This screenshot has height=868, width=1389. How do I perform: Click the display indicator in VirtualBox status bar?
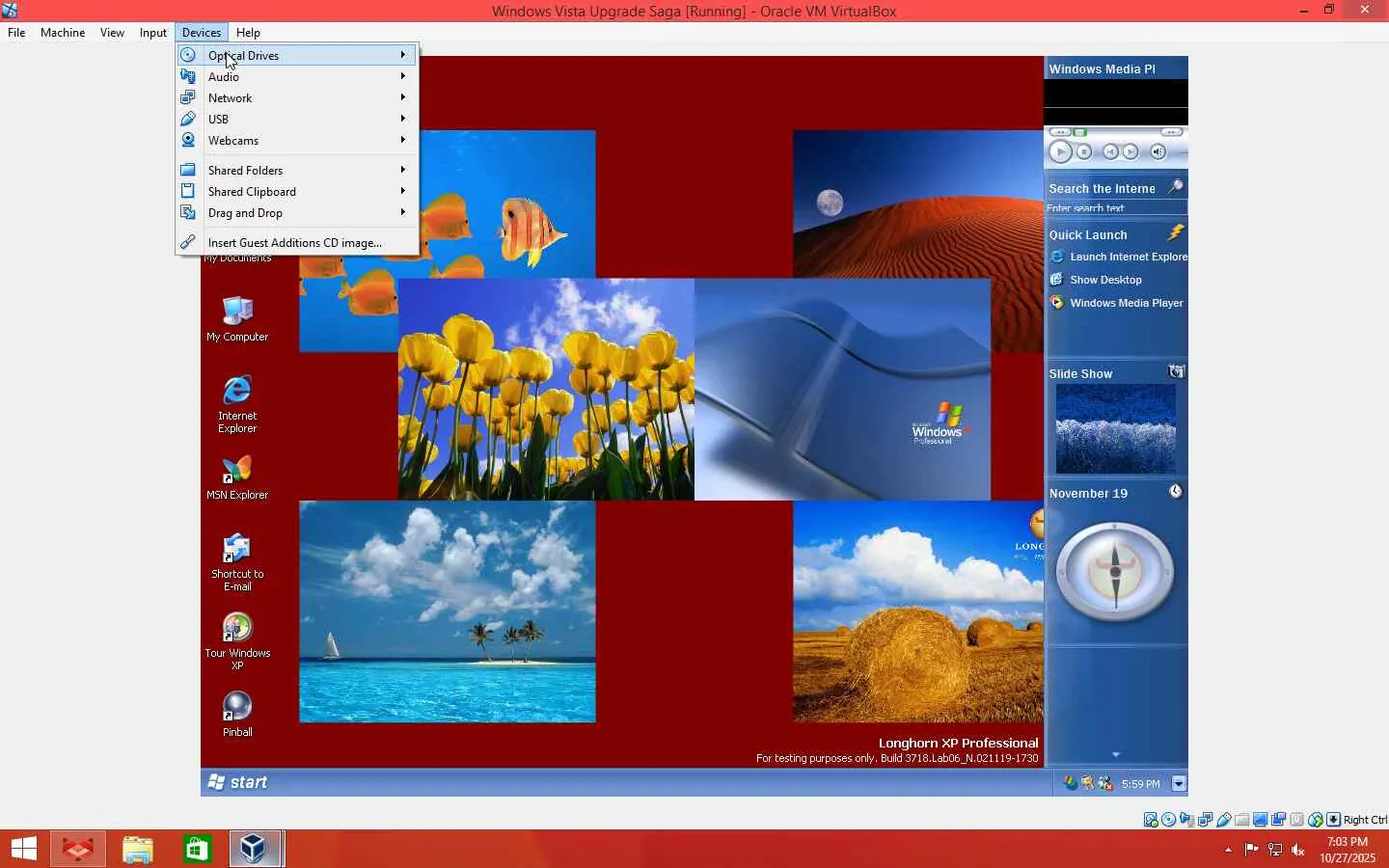(1261, 820)
